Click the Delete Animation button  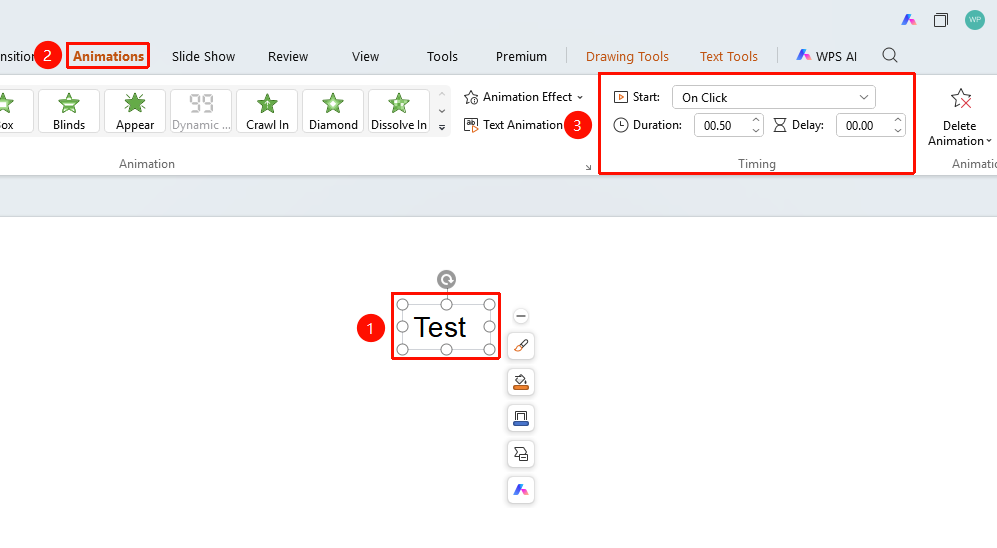point(959,118)
